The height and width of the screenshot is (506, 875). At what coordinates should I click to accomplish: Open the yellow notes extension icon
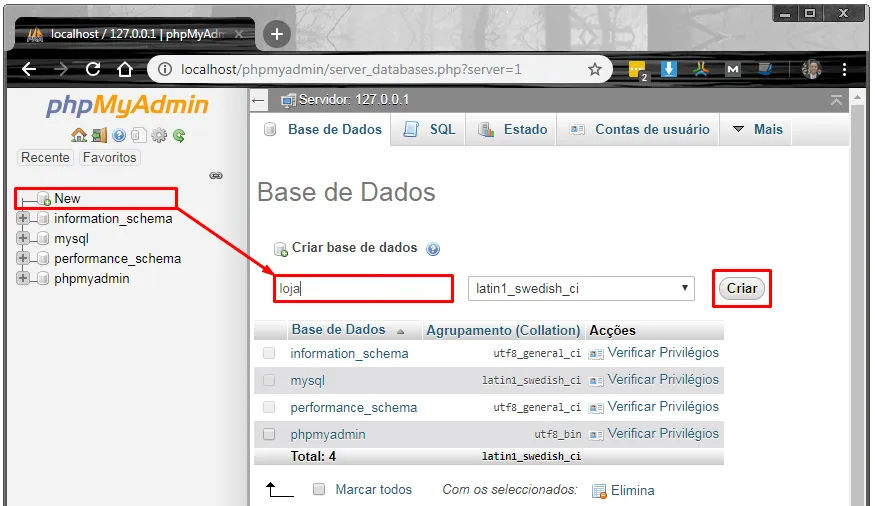(637, 70)
